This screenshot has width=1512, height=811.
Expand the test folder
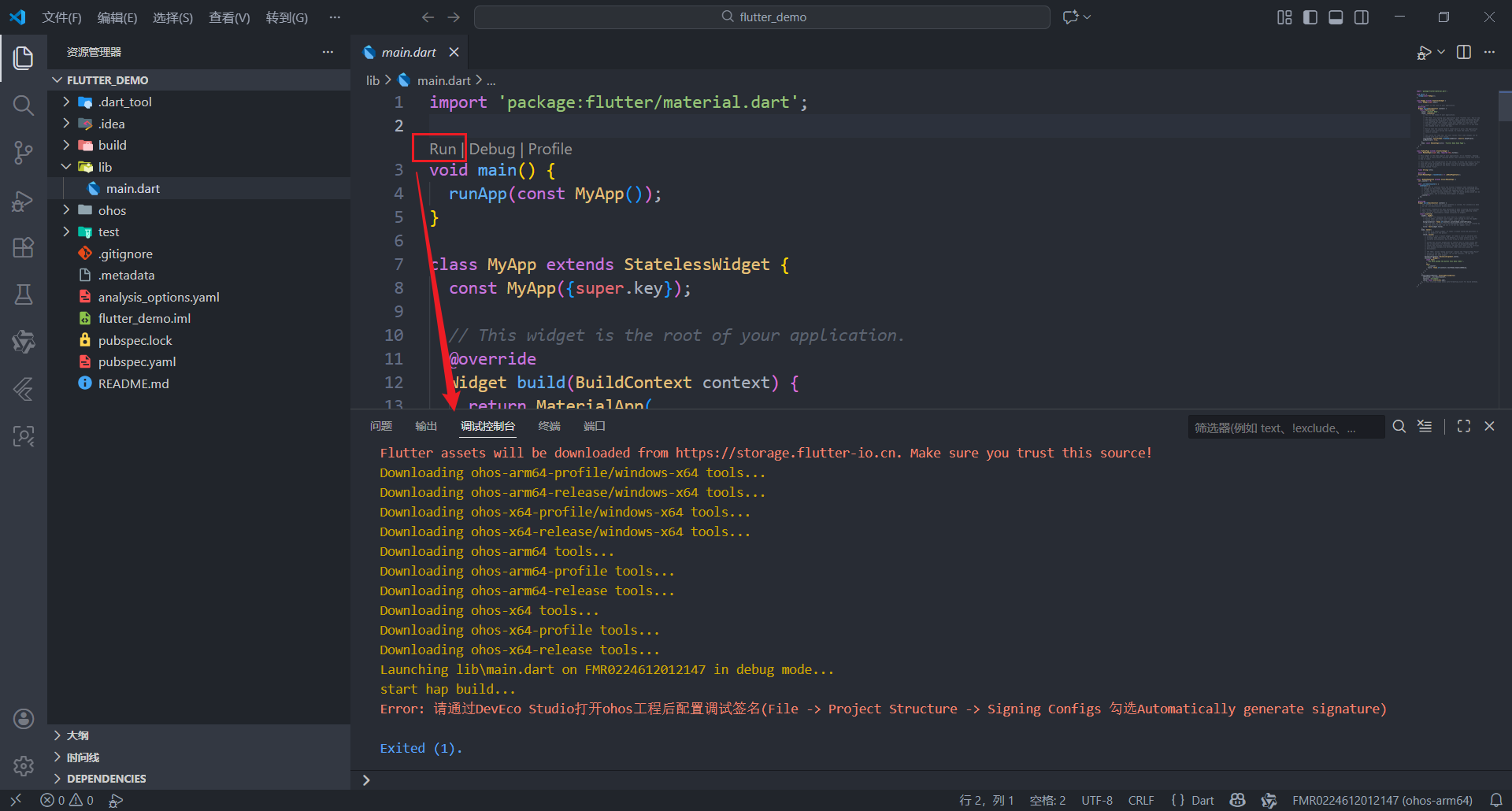(66, 231)
